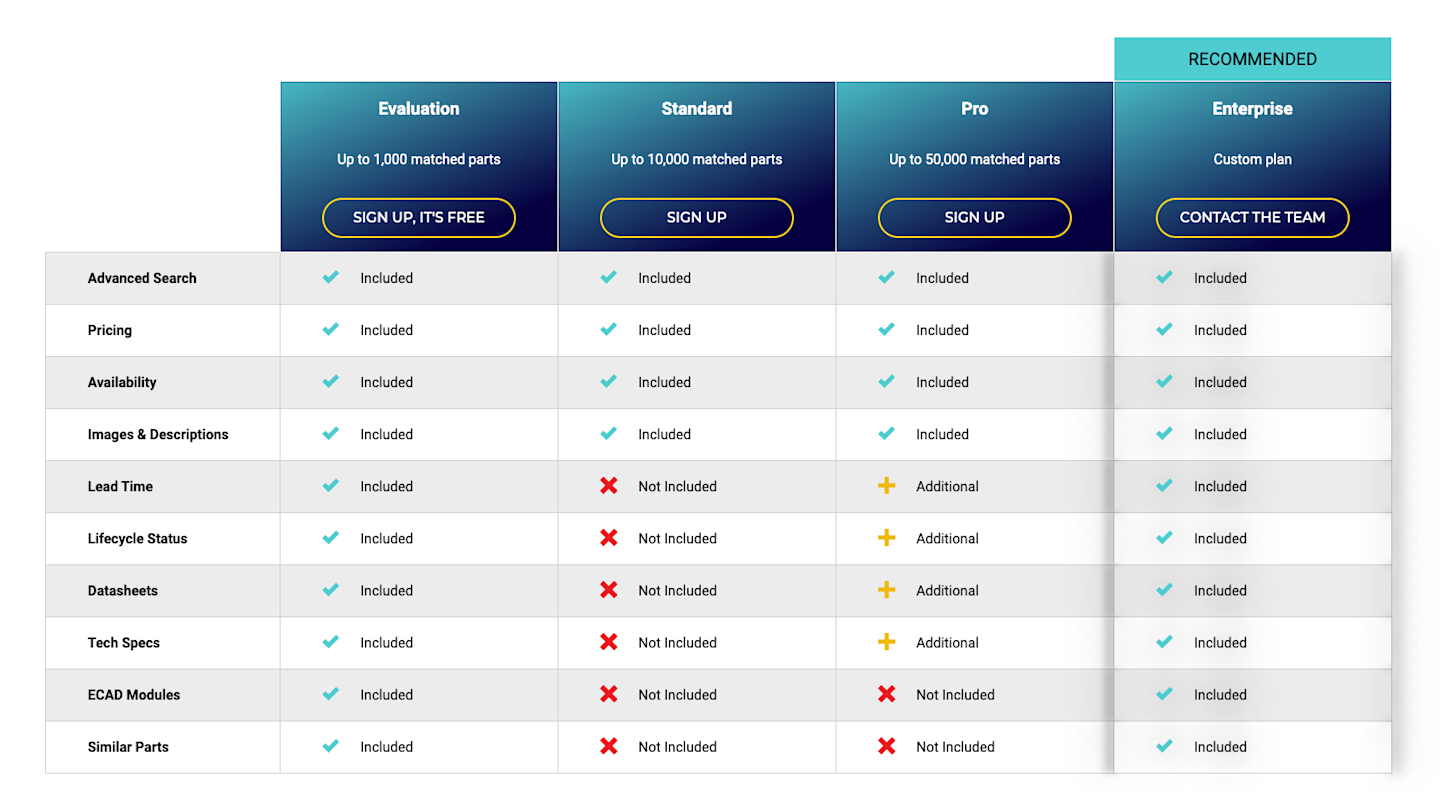Click the checkmark for Enterprise Lead Time

coord(1164,486)
